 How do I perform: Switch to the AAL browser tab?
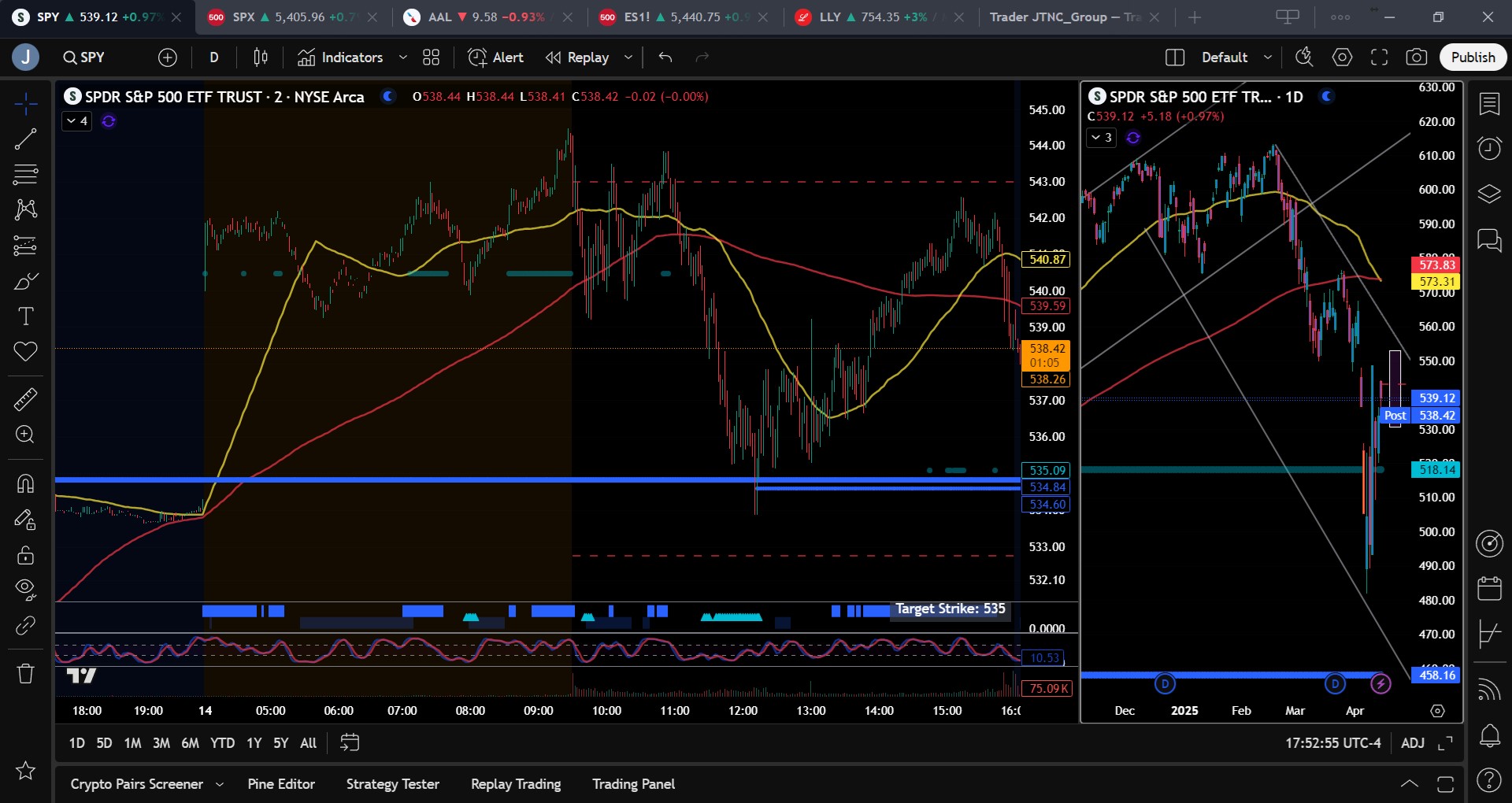click(487, 17)
